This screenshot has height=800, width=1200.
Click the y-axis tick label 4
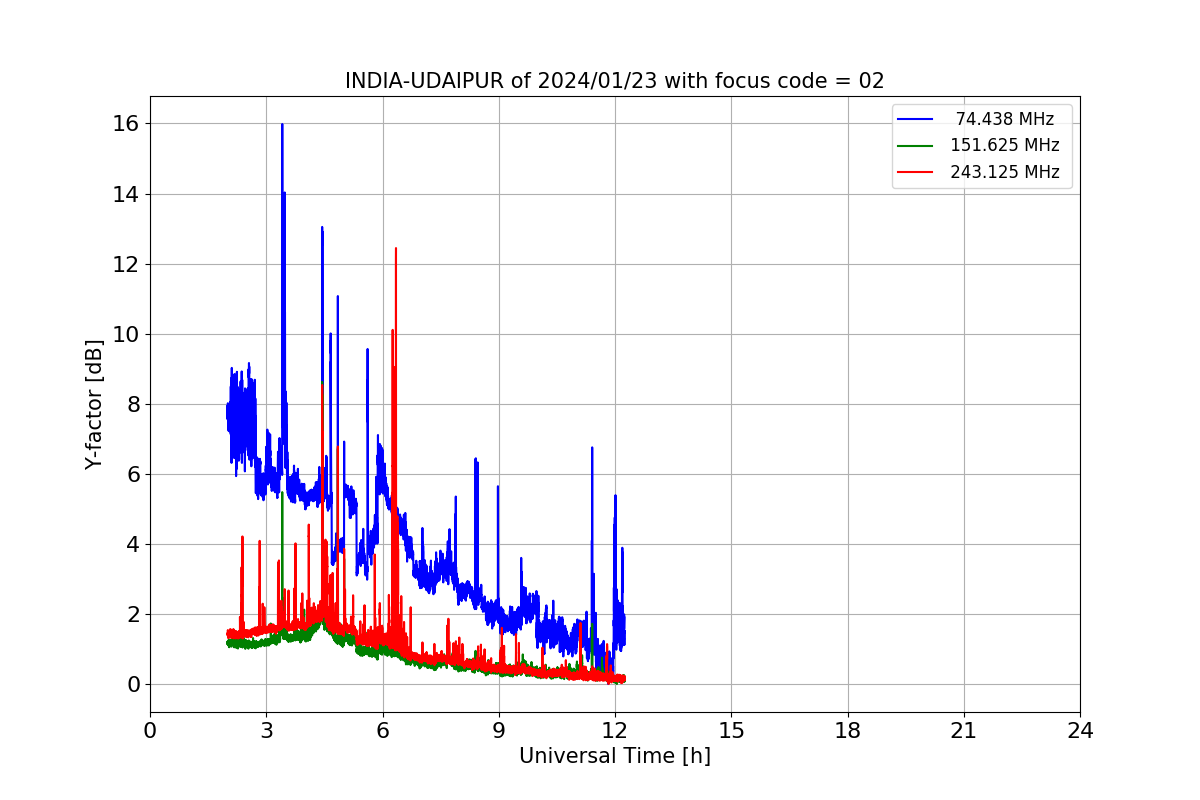coord(134,544)
